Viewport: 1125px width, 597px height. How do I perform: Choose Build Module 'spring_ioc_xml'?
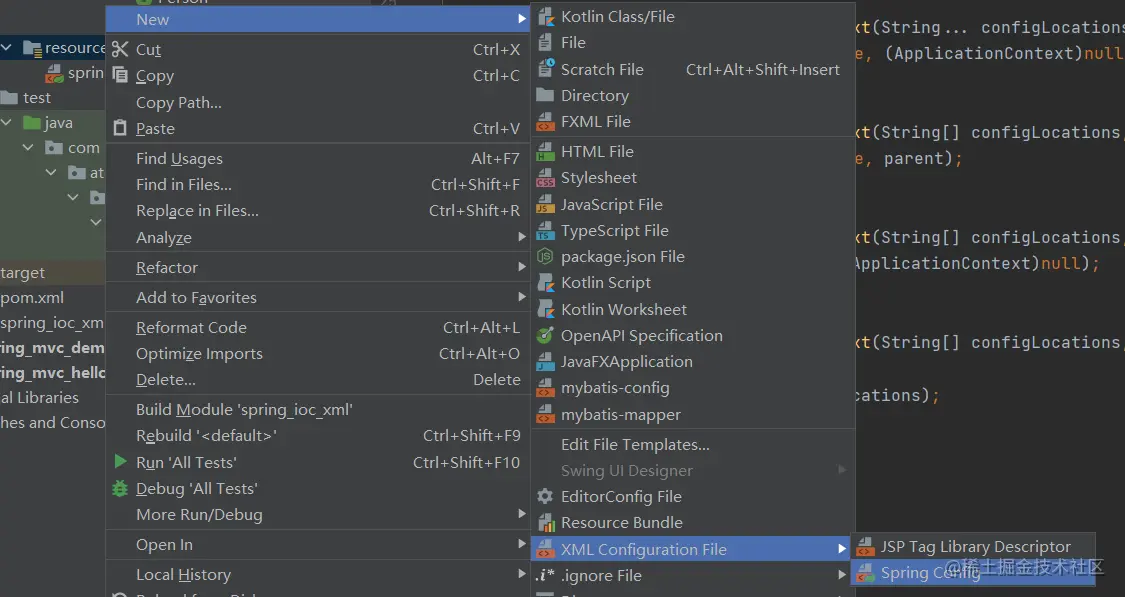244,410
